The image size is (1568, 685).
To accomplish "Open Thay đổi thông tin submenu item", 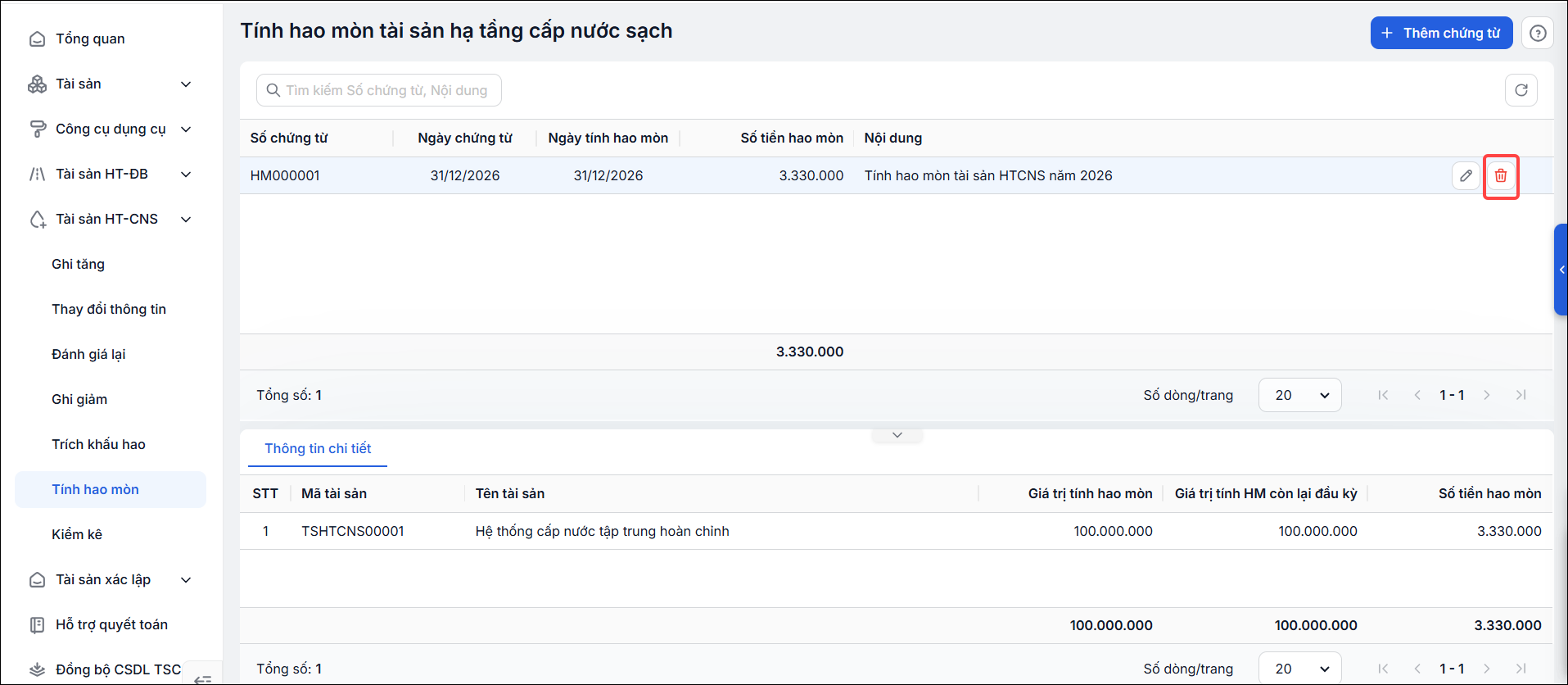I will pos(111,310).
